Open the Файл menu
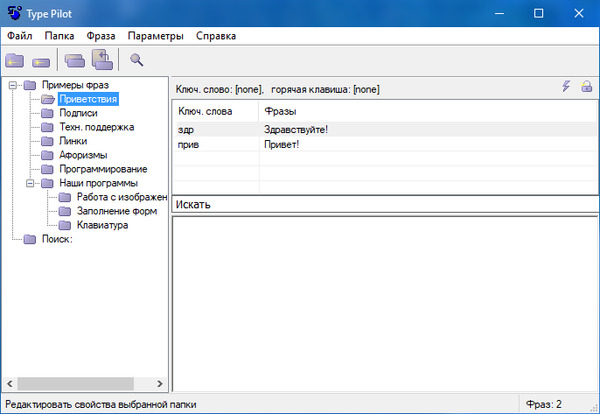600x414 pixels. 20,36
